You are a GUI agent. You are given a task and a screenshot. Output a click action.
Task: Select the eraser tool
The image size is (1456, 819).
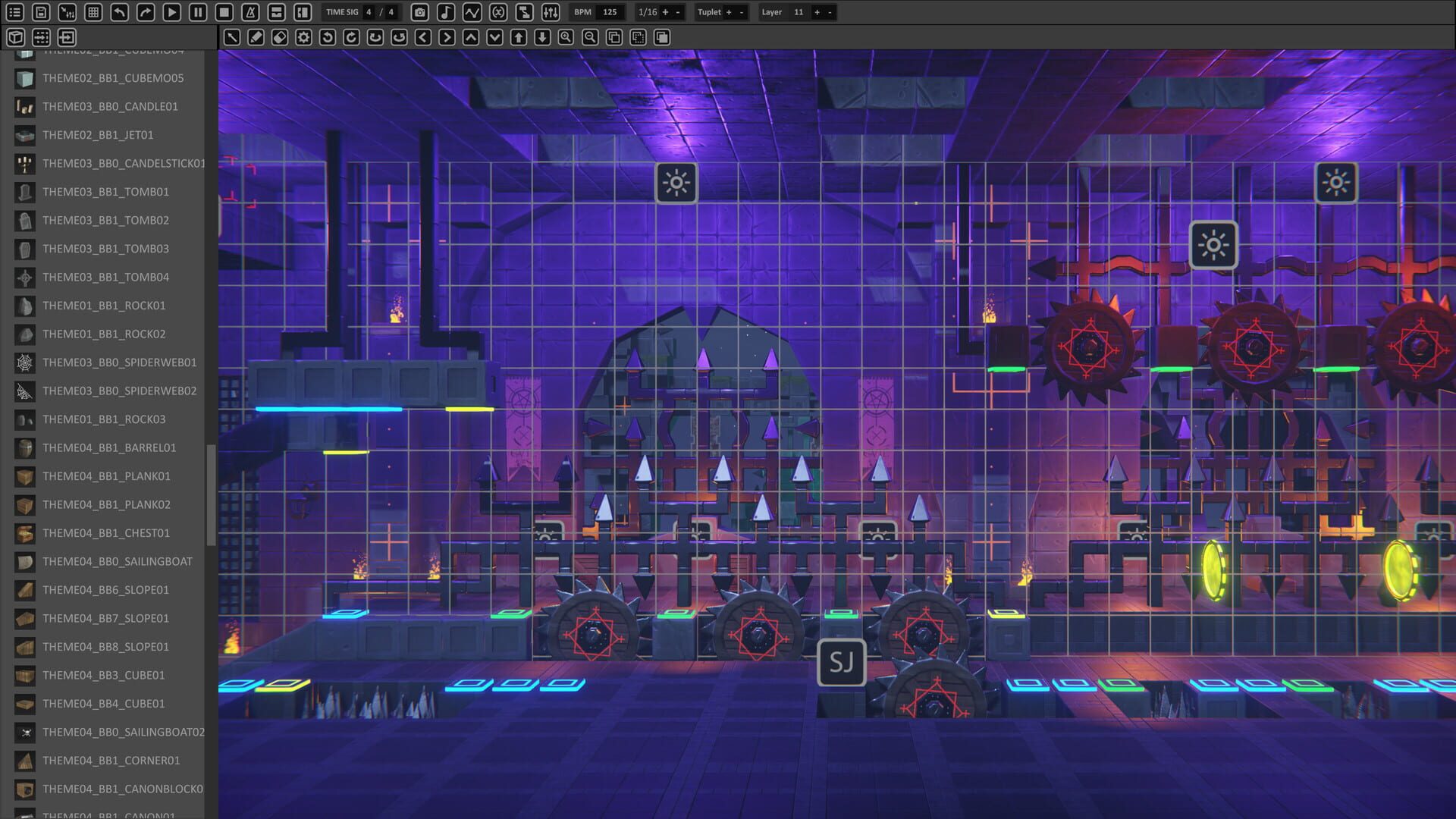[280, 37]
